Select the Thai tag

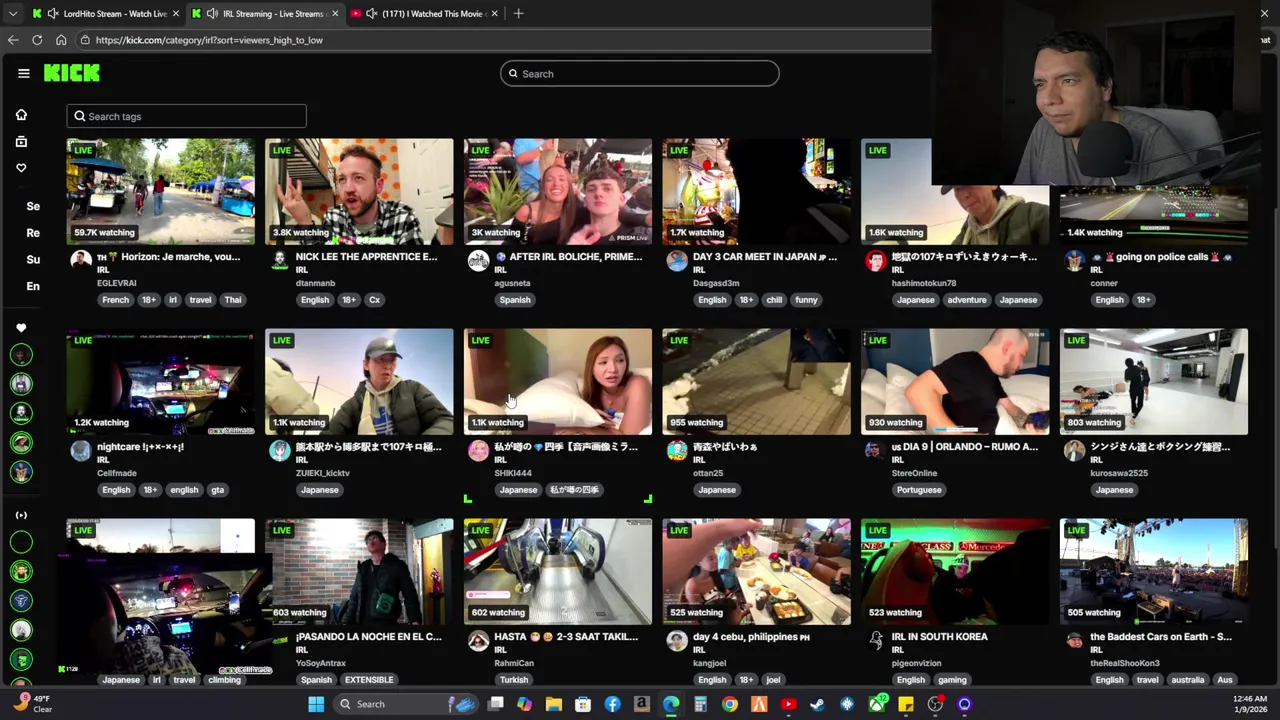pyautogui.click(x=232, y=300)
